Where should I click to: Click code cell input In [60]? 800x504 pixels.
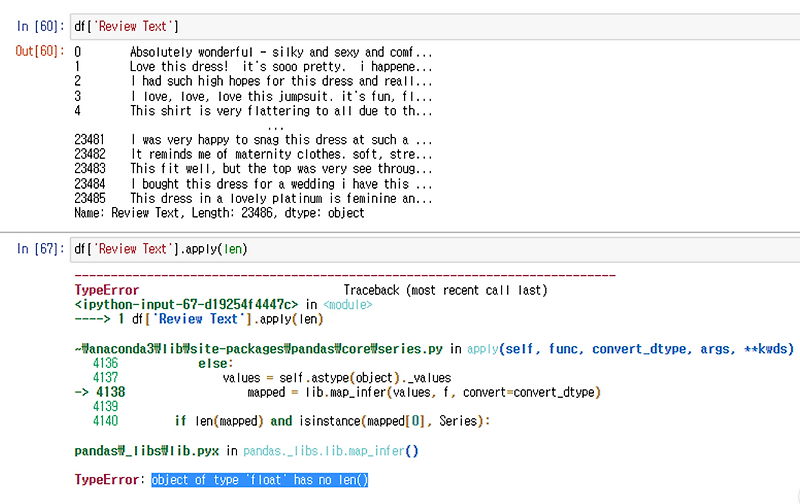[x=435, y=27]
